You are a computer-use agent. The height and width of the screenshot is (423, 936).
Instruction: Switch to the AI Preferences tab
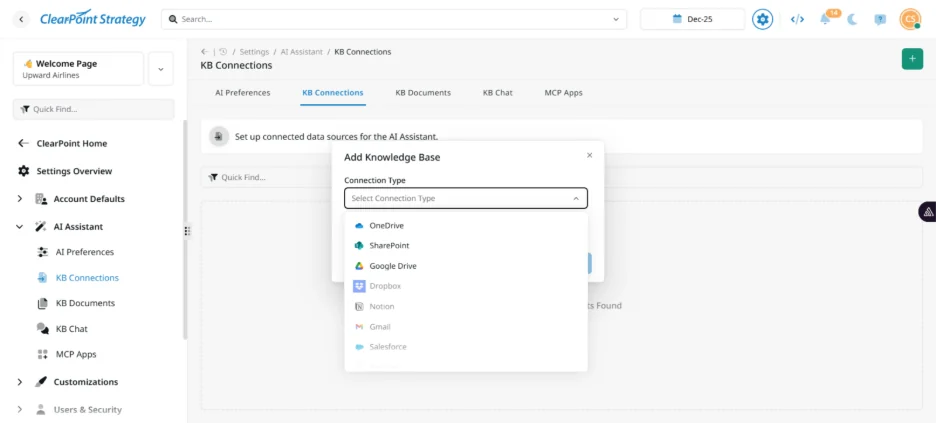click(x=242, y=92)
